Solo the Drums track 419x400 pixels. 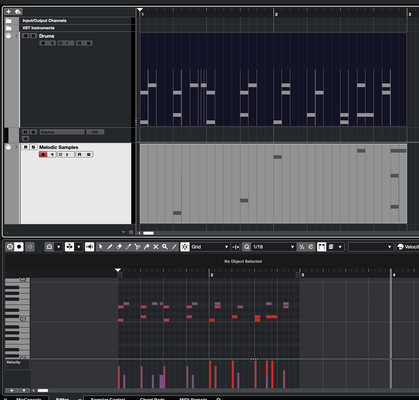coord(33,36)
